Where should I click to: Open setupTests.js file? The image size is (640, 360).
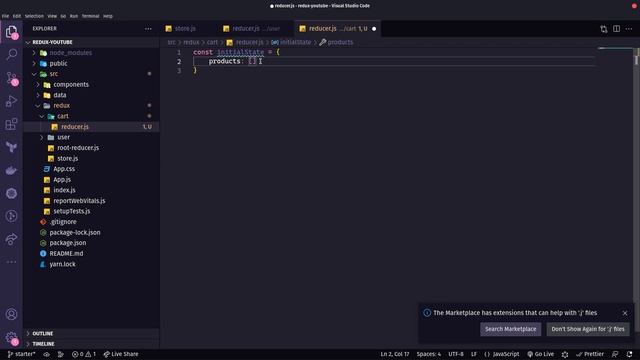72,211
